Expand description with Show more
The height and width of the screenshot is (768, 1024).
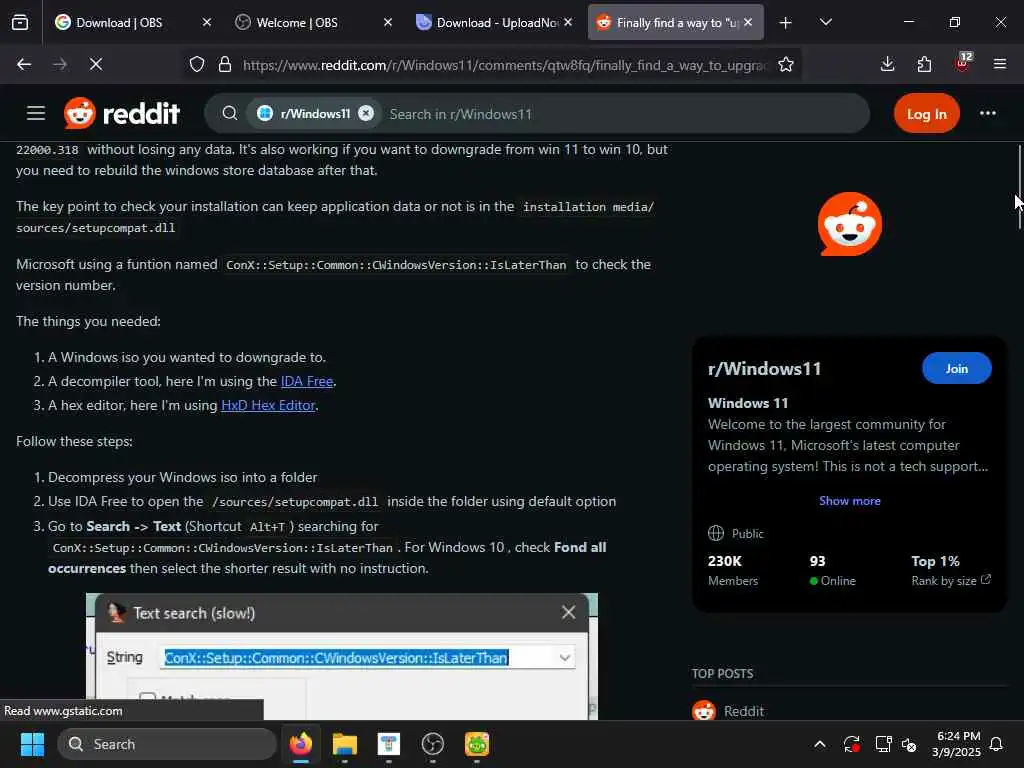(850, 501)
